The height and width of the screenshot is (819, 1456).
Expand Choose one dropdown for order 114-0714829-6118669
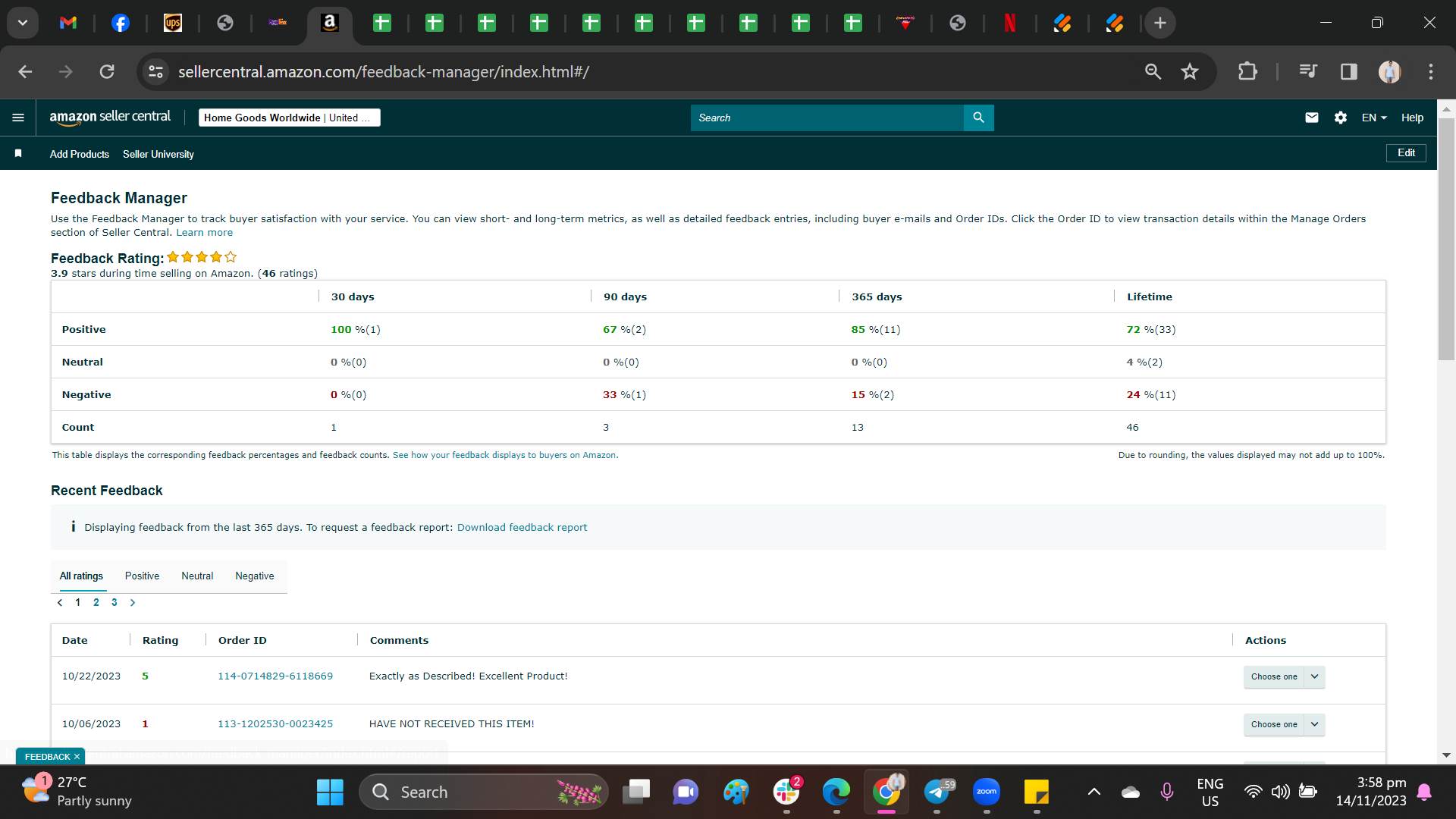tap(1284, 676)
